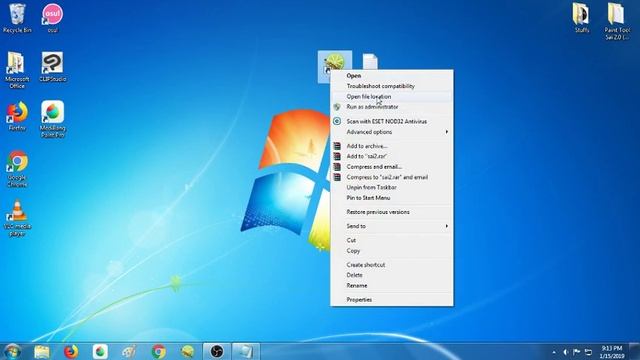
Task: Show hidden system tray icons
Action: tap(554, 352)
